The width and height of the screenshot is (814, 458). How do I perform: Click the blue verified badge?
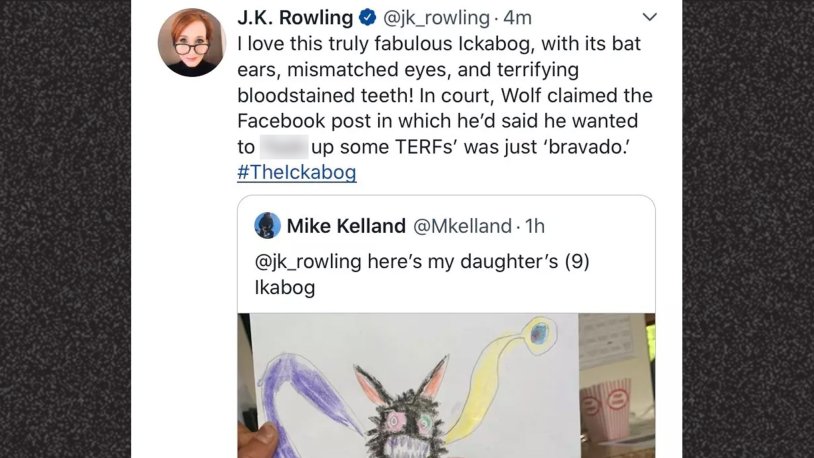click(368, 19)
